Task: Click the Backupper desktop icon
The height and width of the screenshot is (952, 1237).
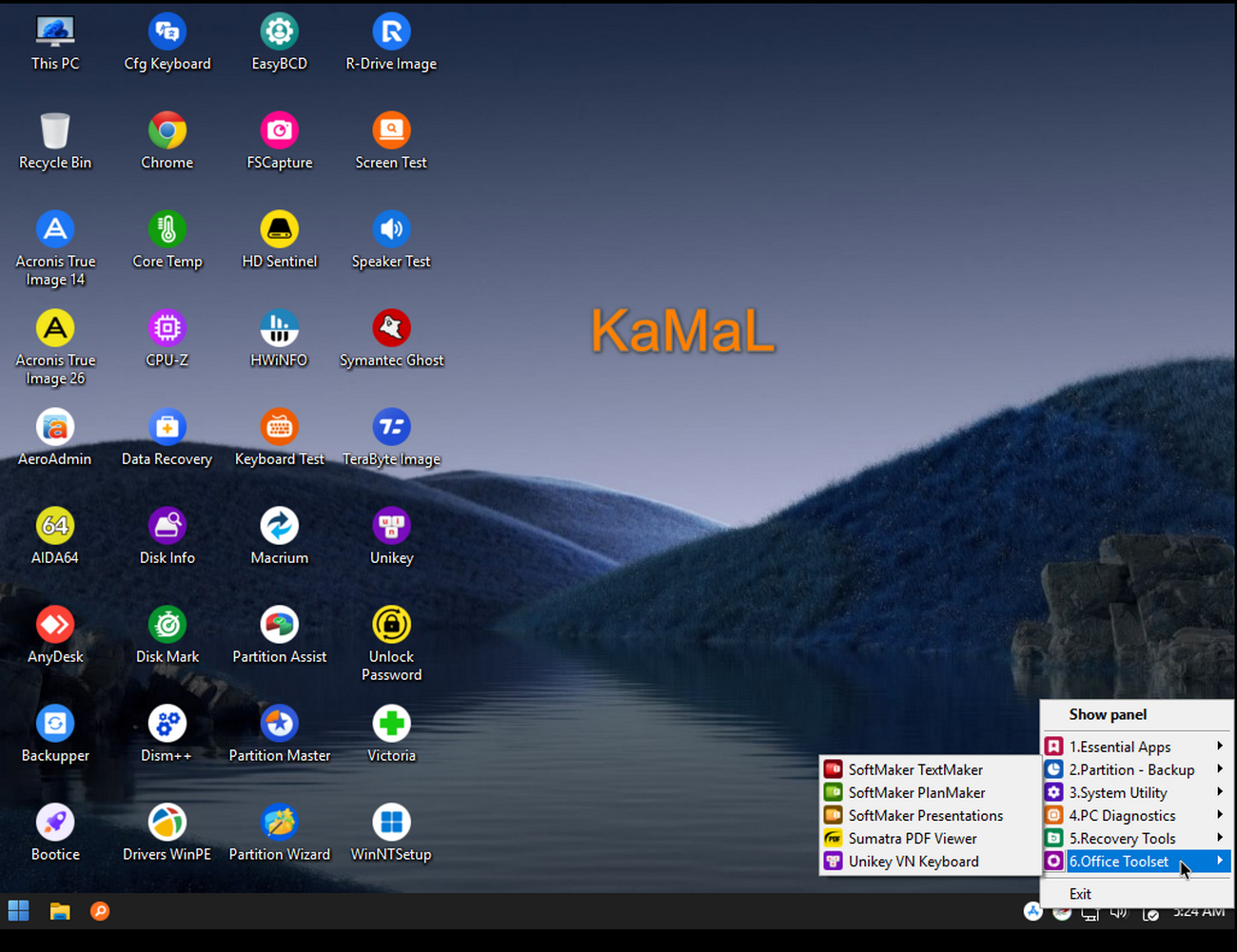Action: (x=55, y=736)
